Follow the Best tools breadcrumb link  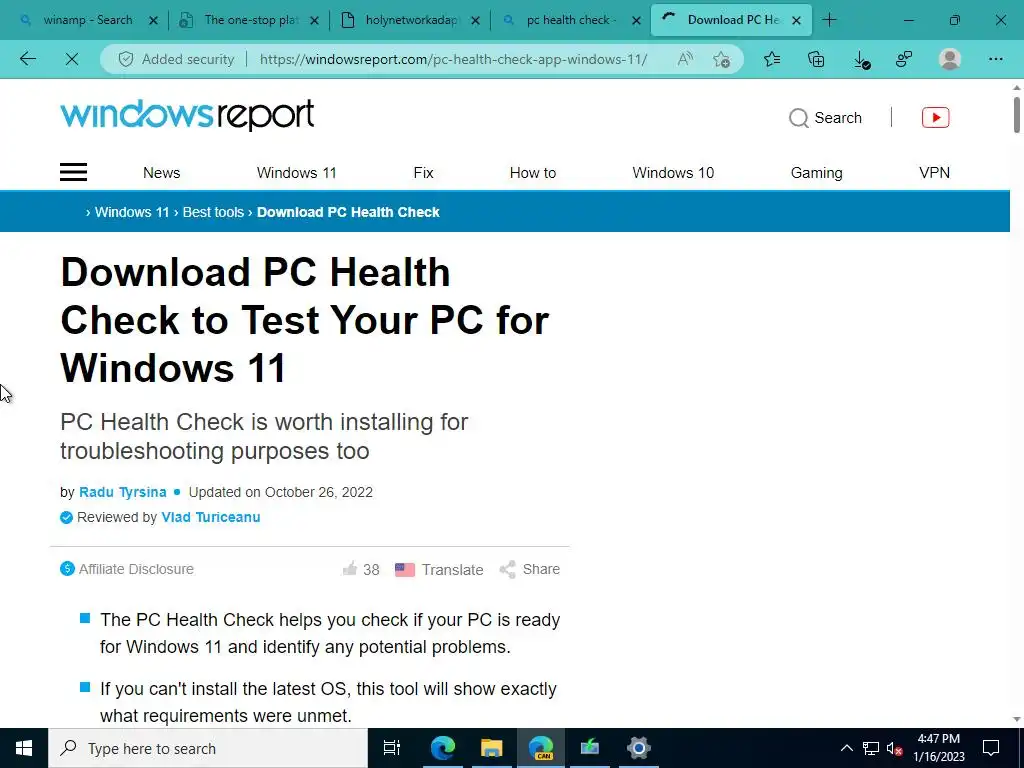pos(213,212)
